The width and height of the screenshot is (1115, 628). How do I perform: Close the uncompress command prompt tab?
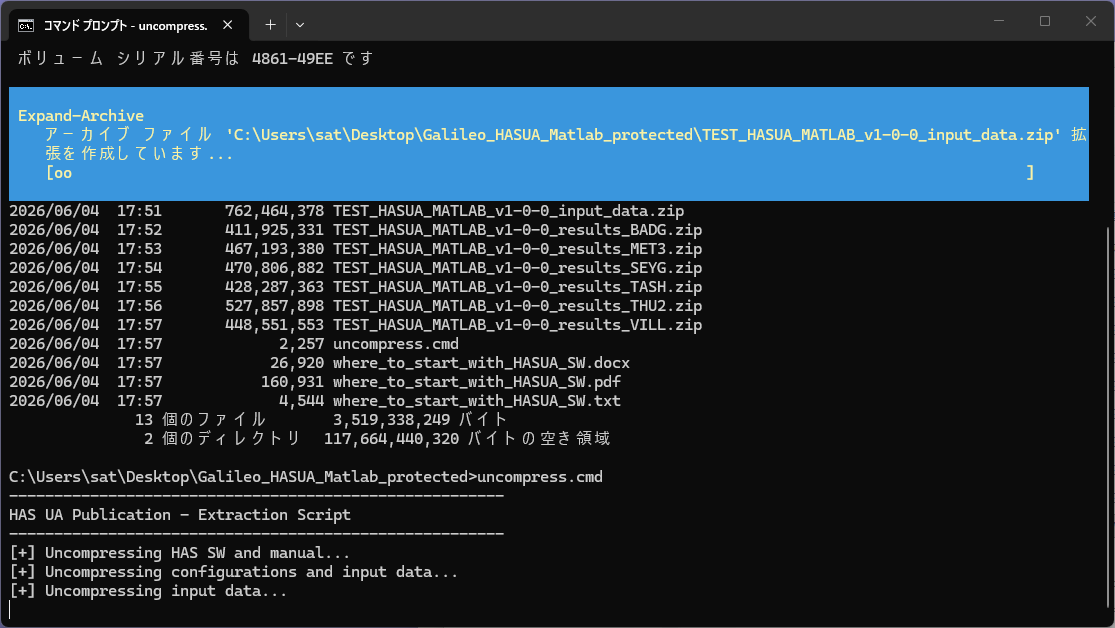[228, 25]
